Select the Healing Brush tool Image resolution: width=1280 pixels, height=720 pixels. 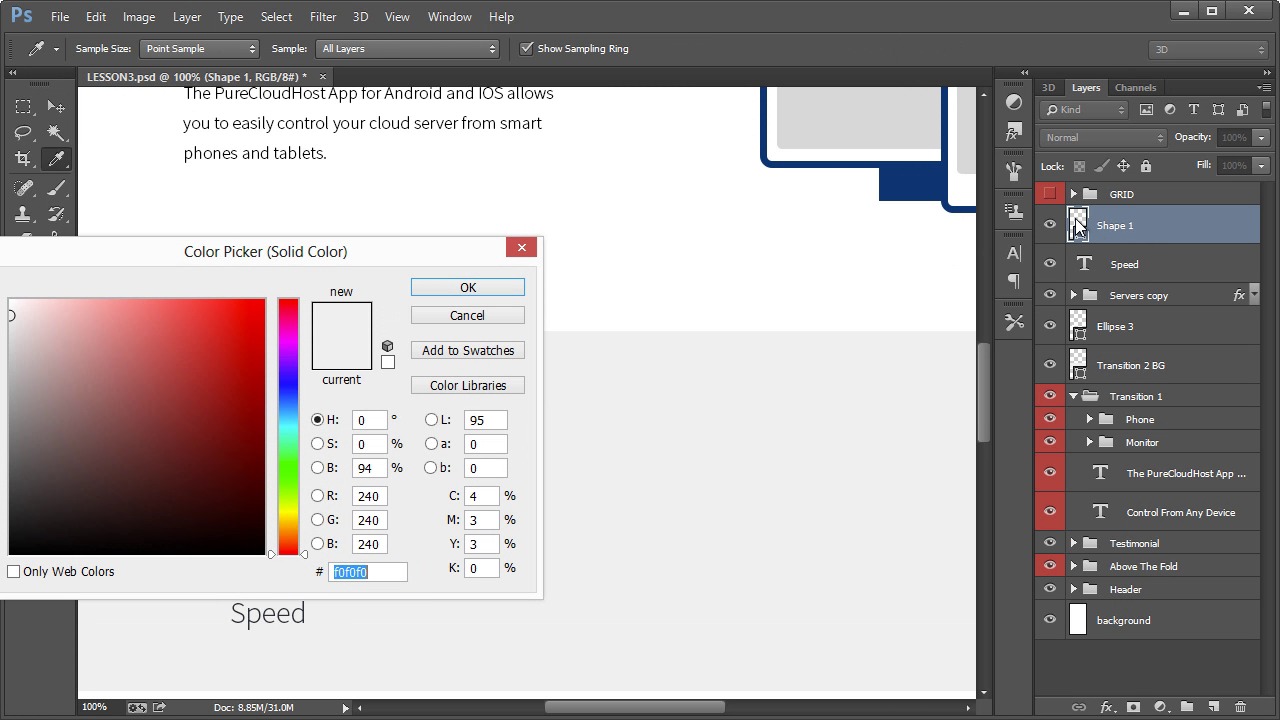click(24, 188)
